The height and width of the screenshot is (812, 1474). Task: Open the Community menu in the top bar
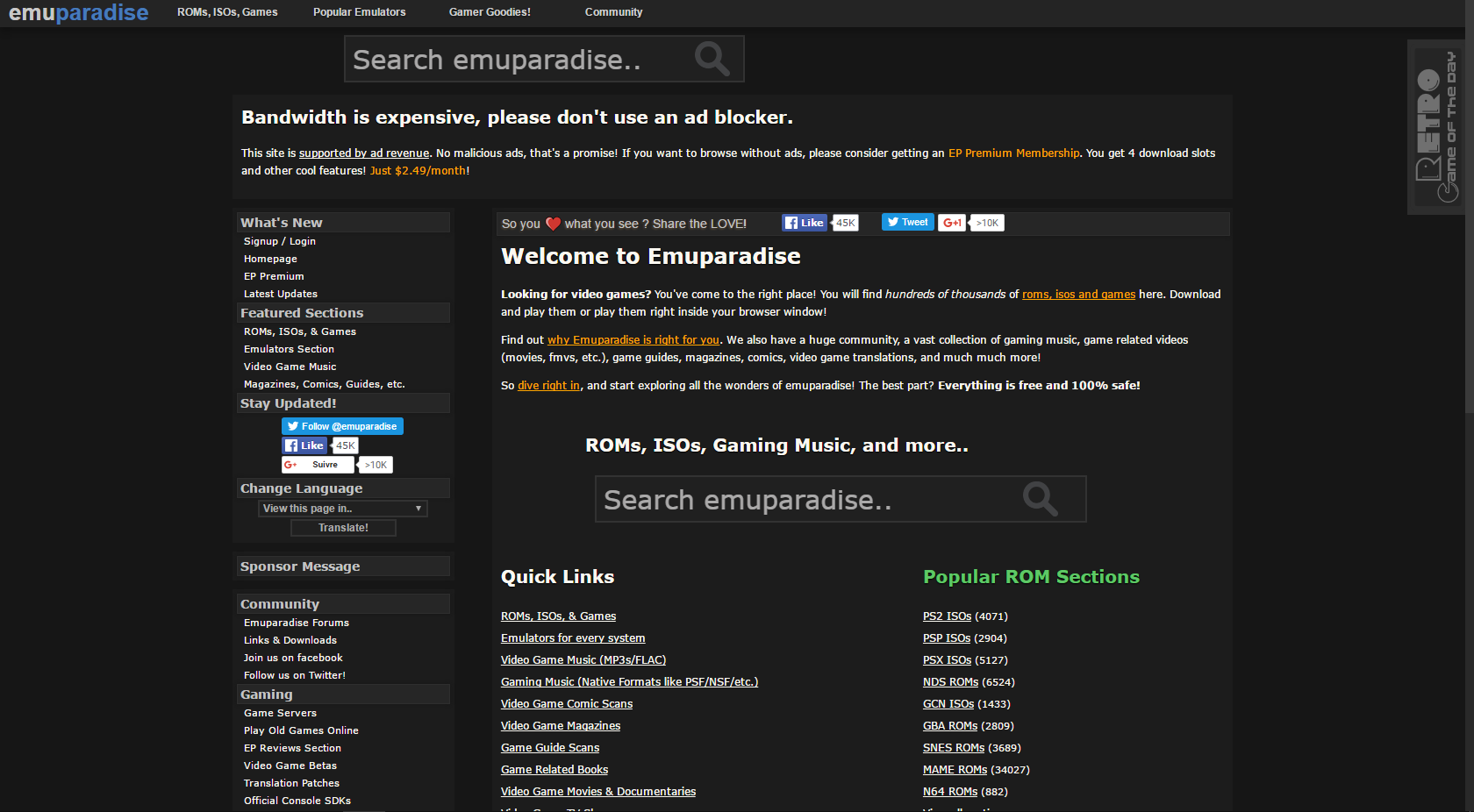613,11
